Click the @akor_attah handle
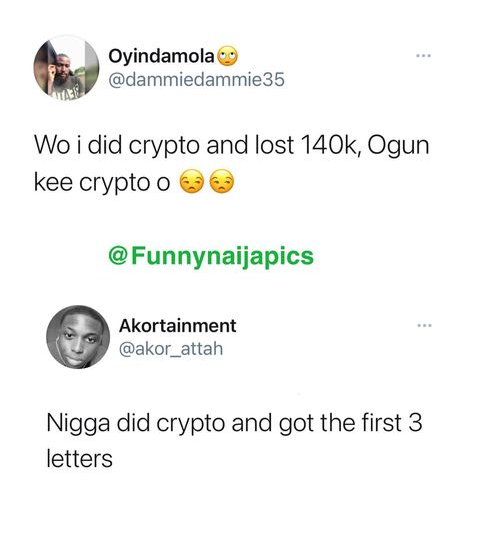480x560 pixels. tap(171, 349)
